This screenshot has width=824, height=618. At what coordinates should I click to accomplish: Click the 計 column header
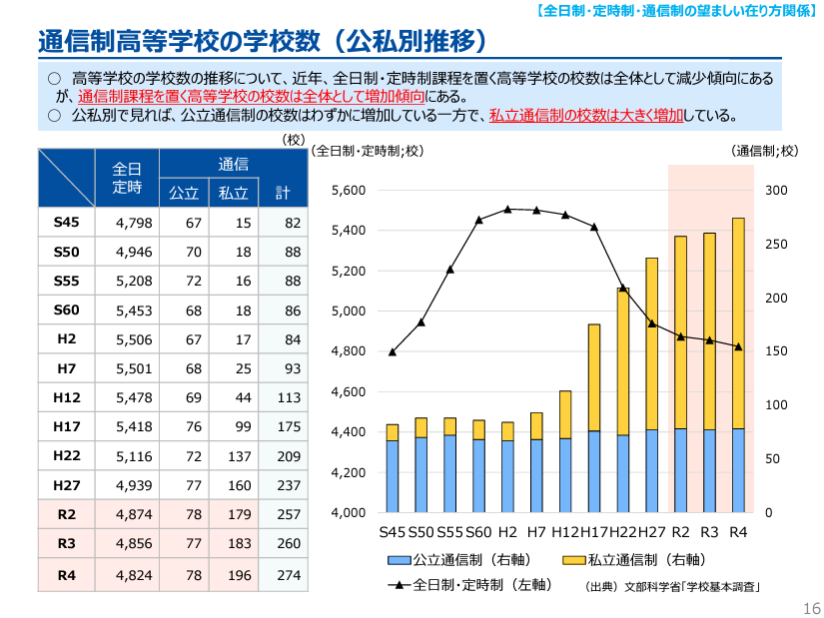(x=281, y=193)
